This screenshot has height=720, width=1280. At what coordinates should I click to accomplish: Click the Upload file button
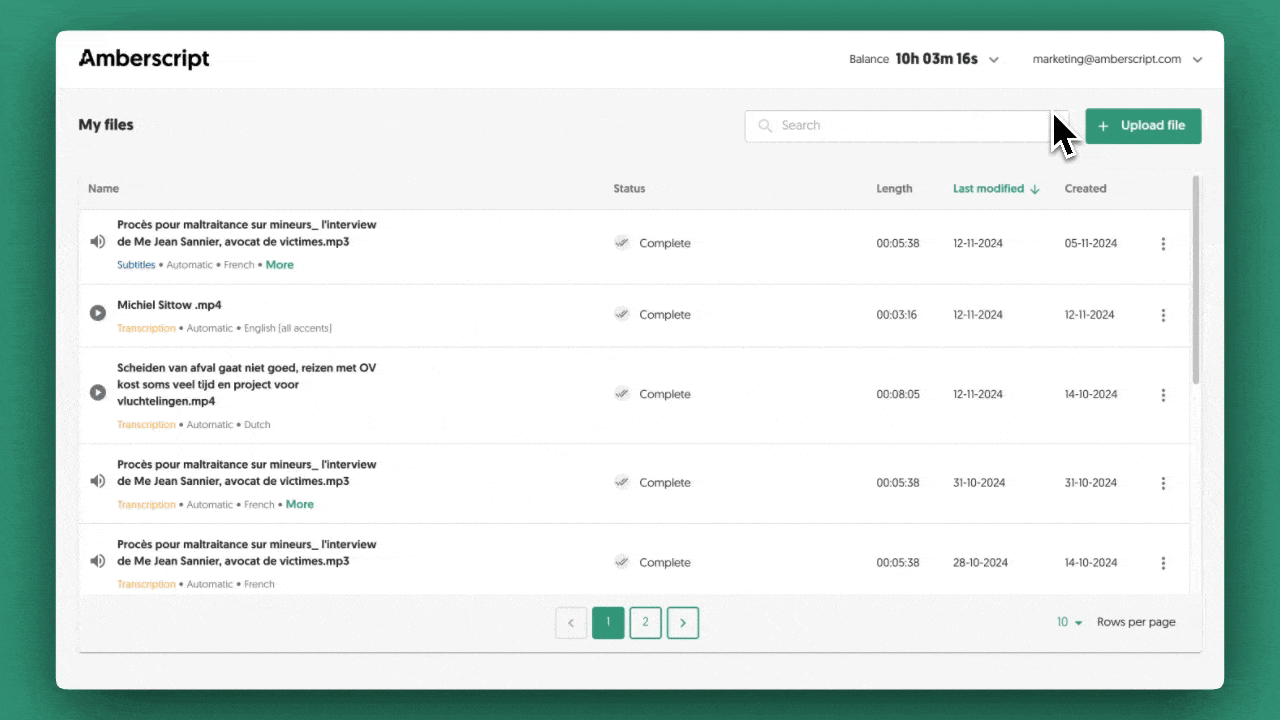pyautogui.click(x=1143, y=126)
